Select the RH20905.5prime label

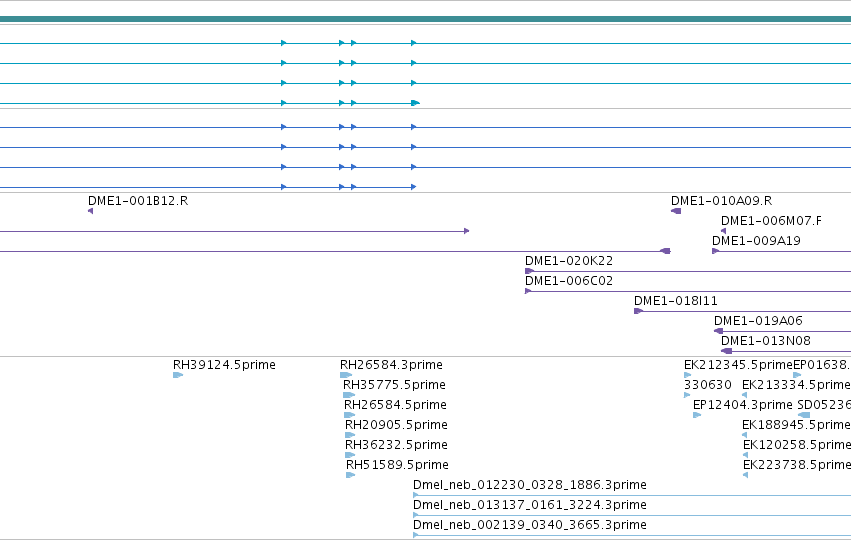(x=396, y=425)
